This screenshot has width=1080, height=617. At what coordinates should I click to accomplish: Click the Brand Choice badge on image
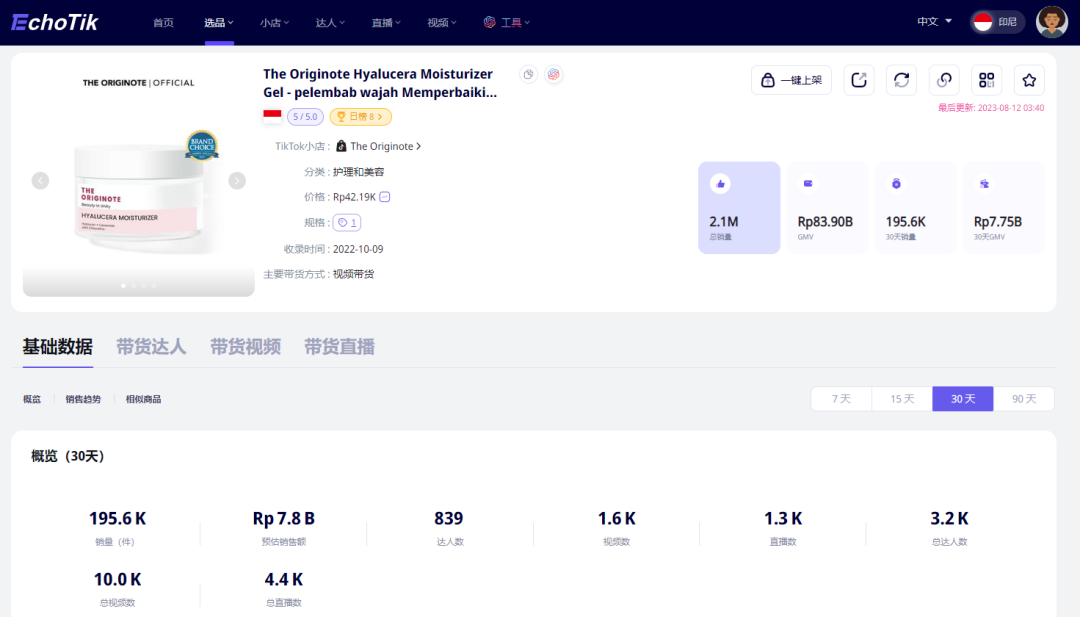coord(202,145)
